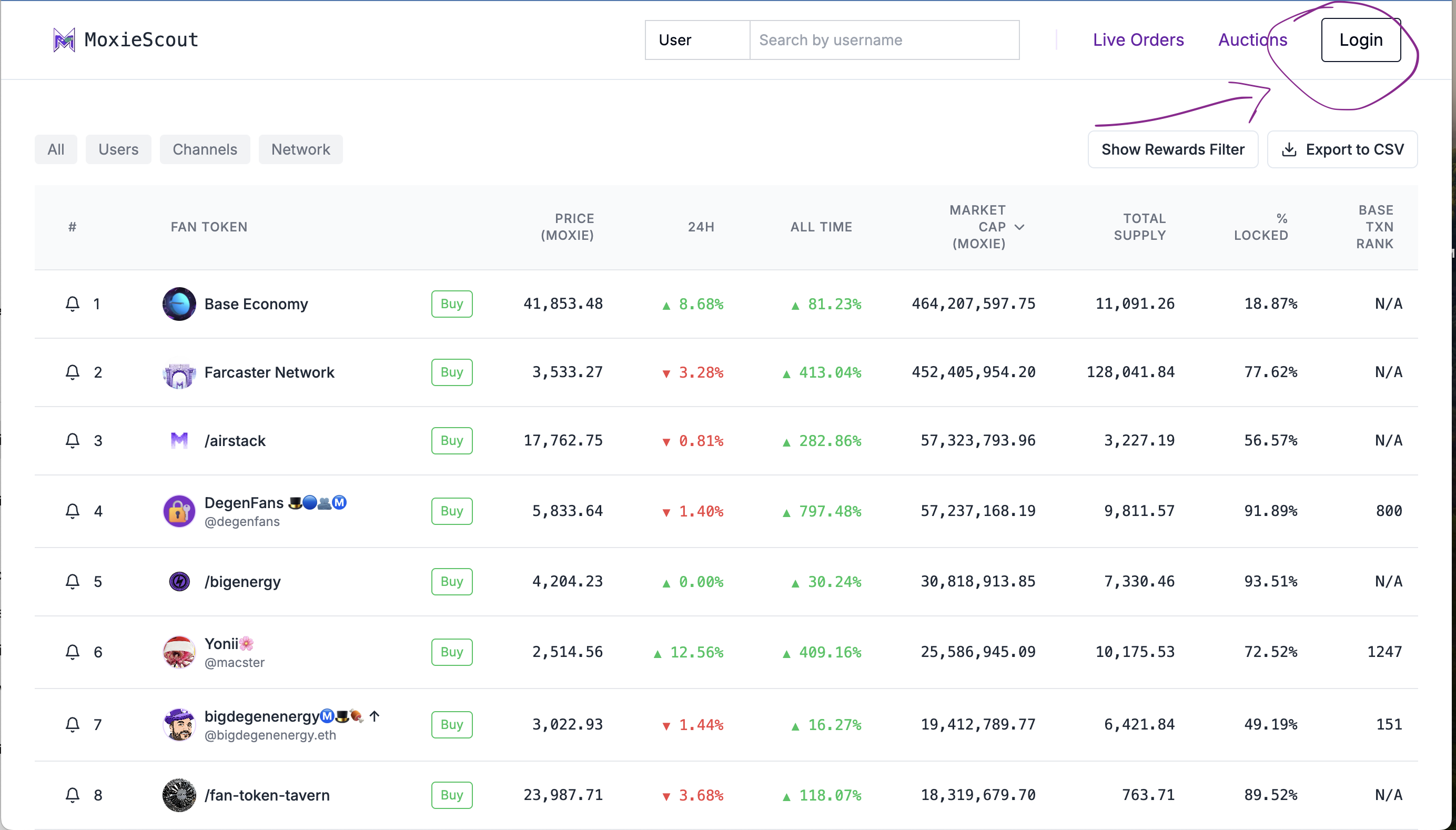This screenshot has height=830, width=1456.
Task: Sort by Market Cap chevron
Action: 1020,227
